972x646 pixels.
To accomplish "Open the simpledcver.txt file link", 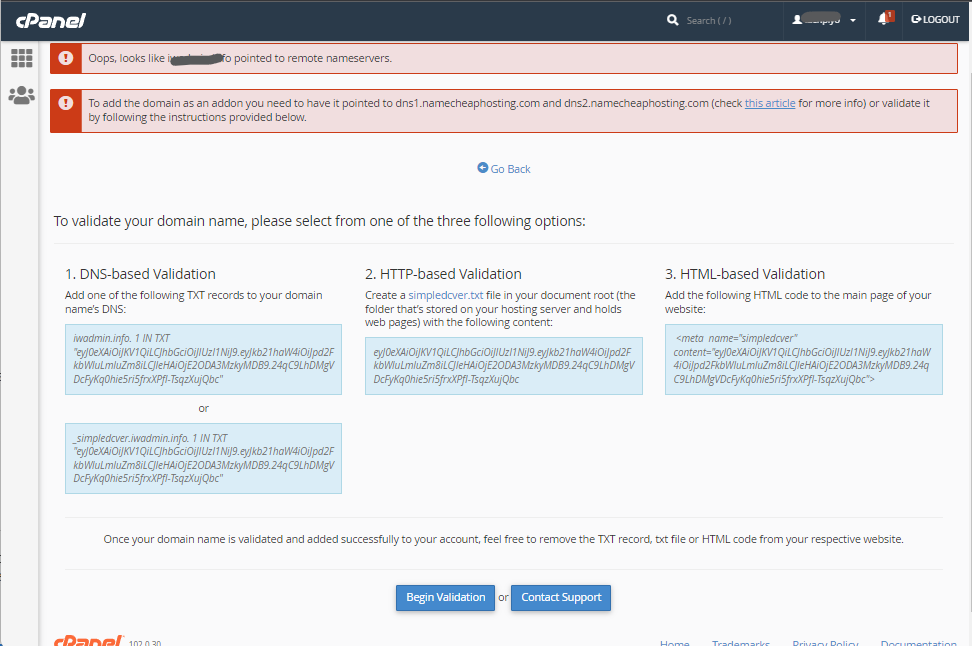I will (446, 295).
